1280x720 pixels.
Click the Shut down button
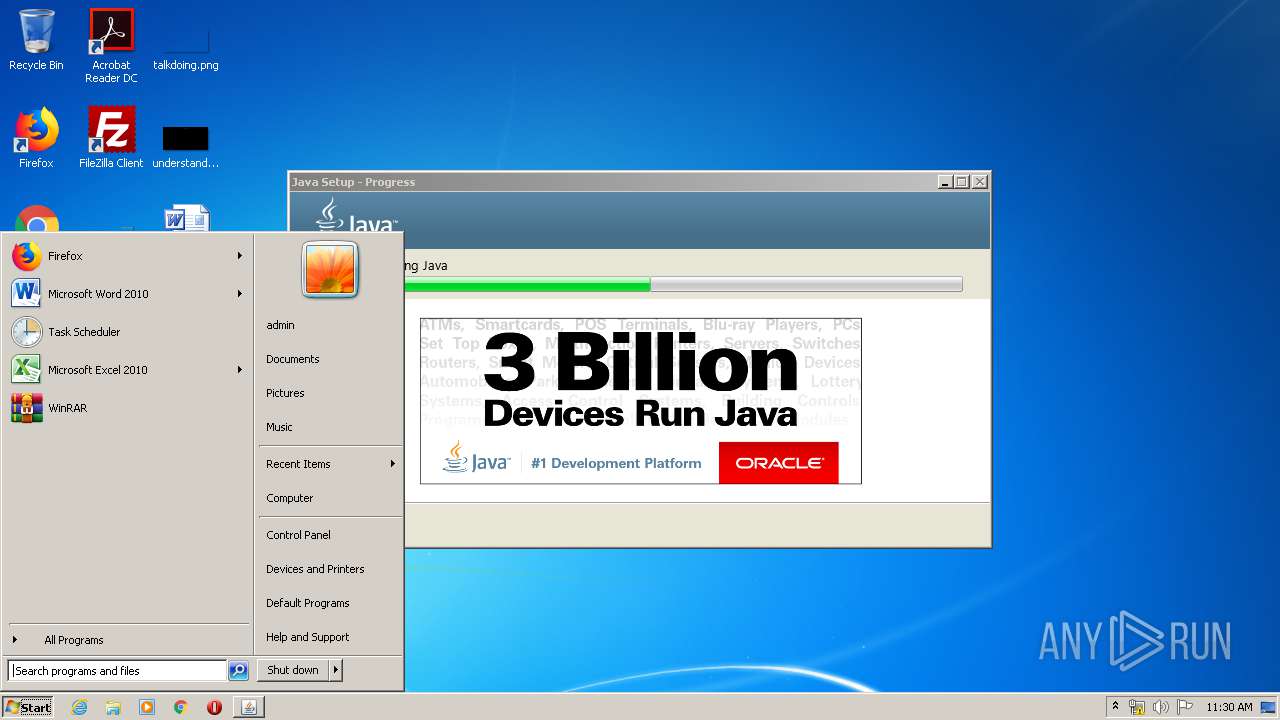[x=293, y=670]
